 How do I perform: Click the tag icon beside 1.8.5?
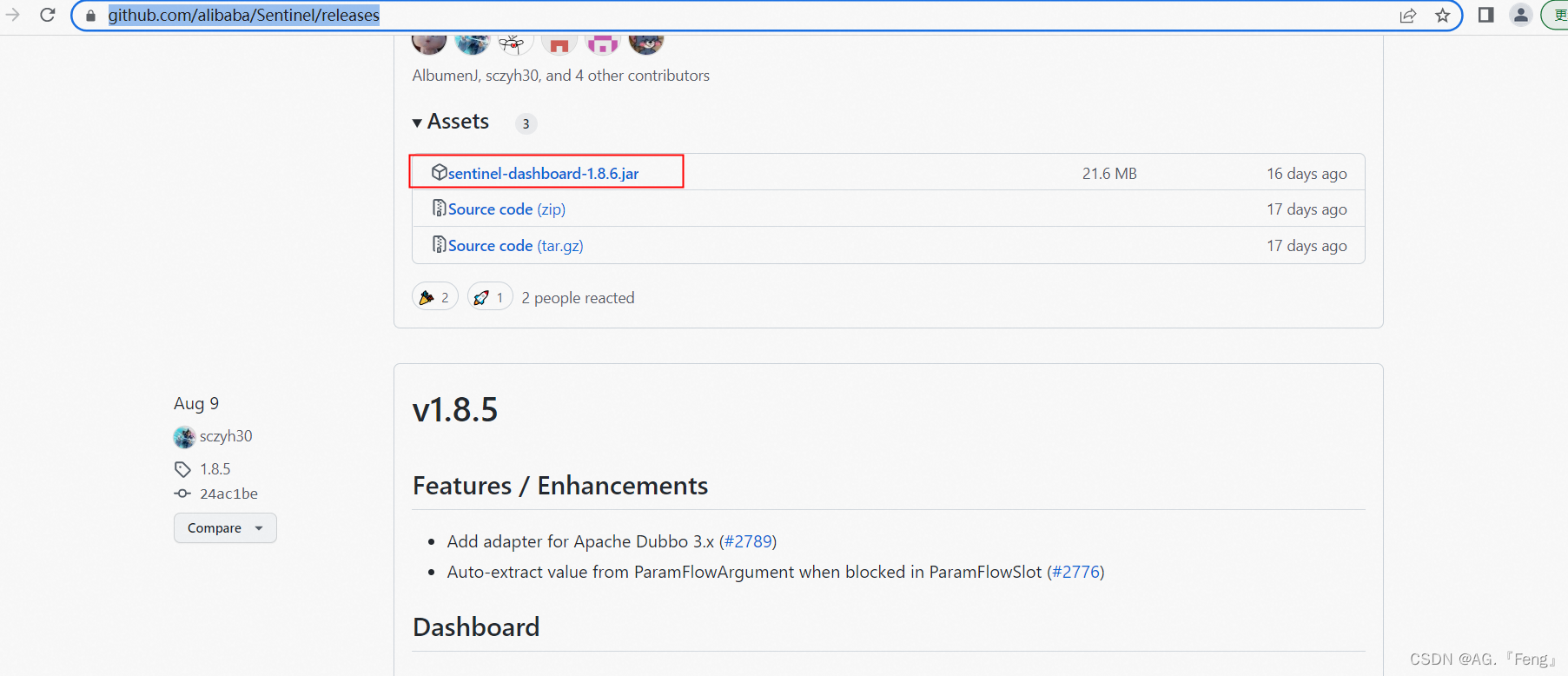182,469
